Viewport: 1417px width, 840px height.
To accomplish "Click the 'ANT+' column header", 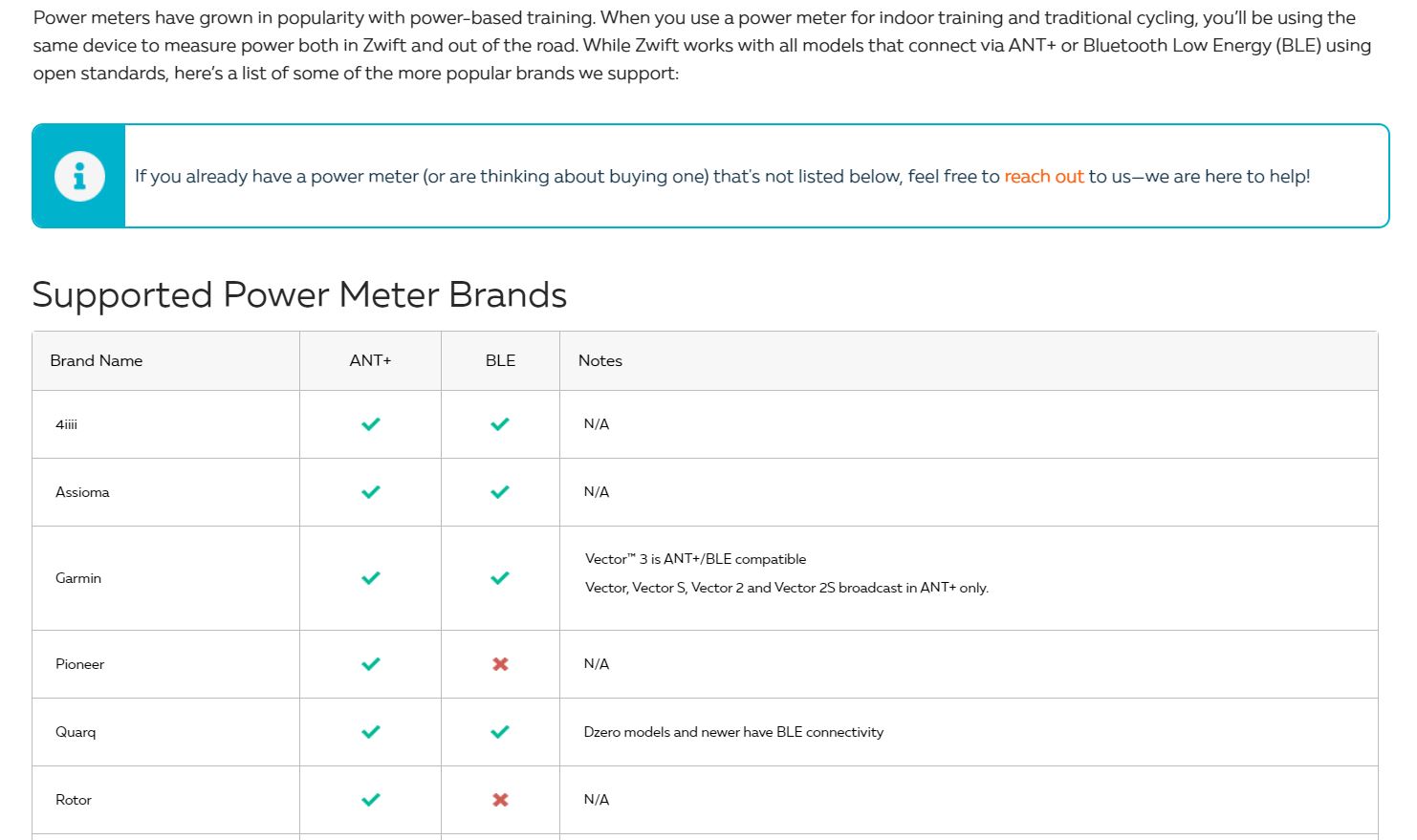I will coord(371,360).
